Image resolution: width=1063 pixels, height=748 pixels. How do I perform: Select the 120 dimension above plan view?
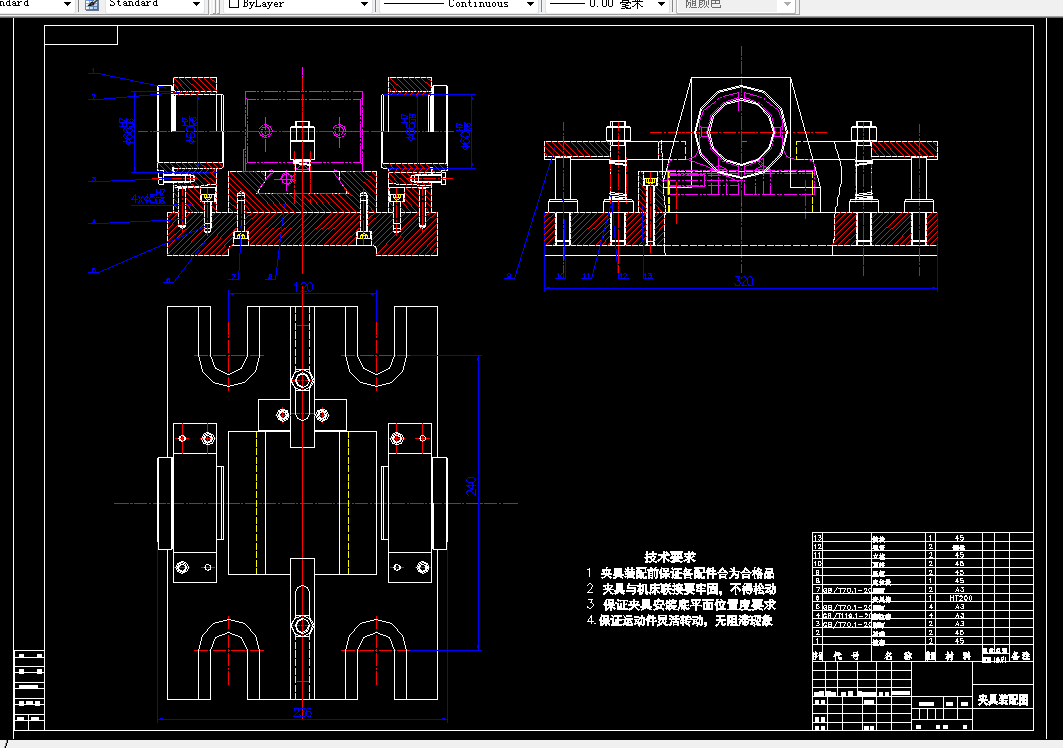click(303, 288)
